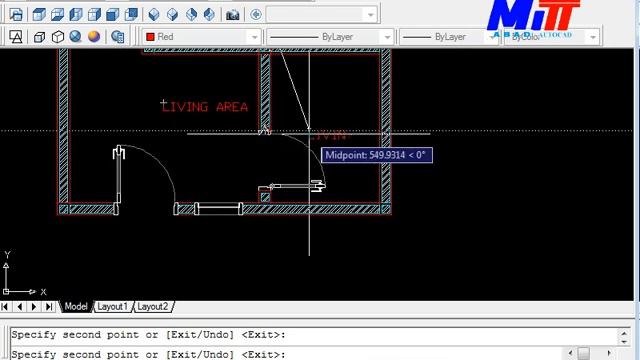This screenshot has height=360, width=640.
Task: Click the Midpoint 549.9314 tooltip
Action: (x=377, y=155)
